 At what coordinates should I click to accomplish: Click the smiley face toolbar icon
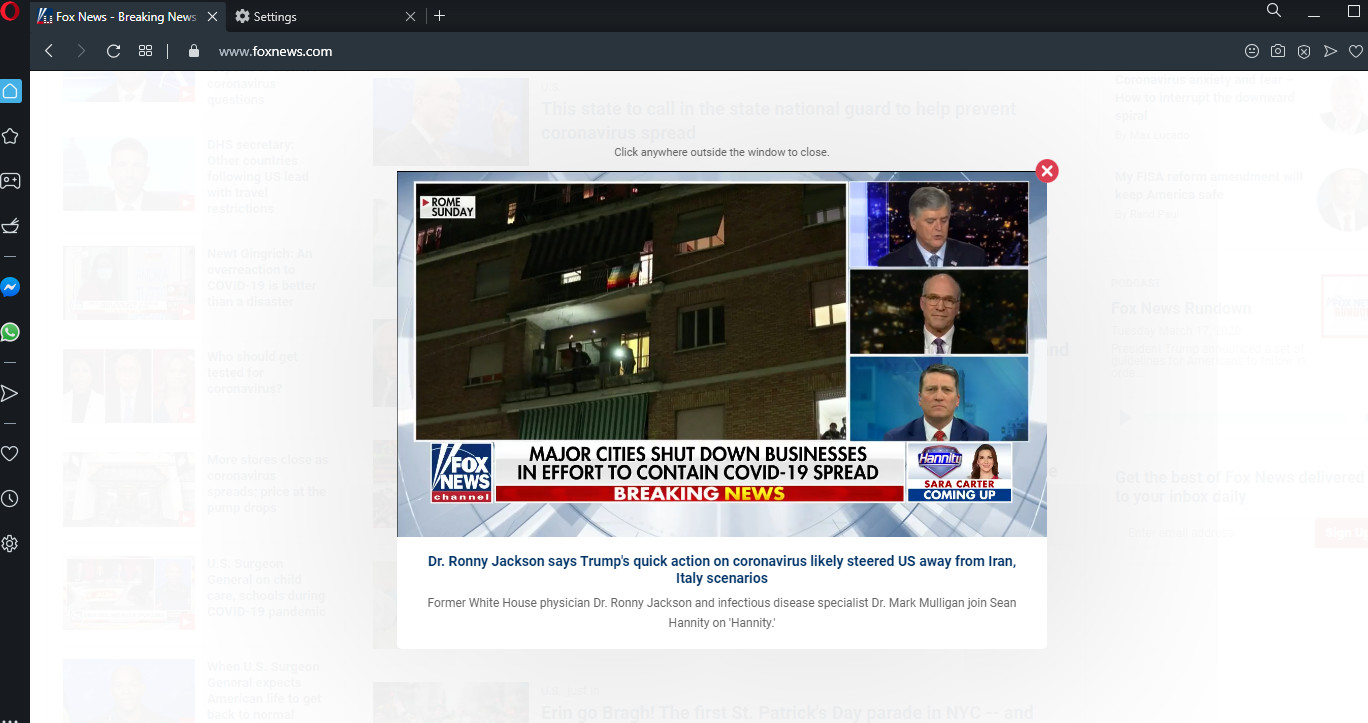[x=1252, y=51]
